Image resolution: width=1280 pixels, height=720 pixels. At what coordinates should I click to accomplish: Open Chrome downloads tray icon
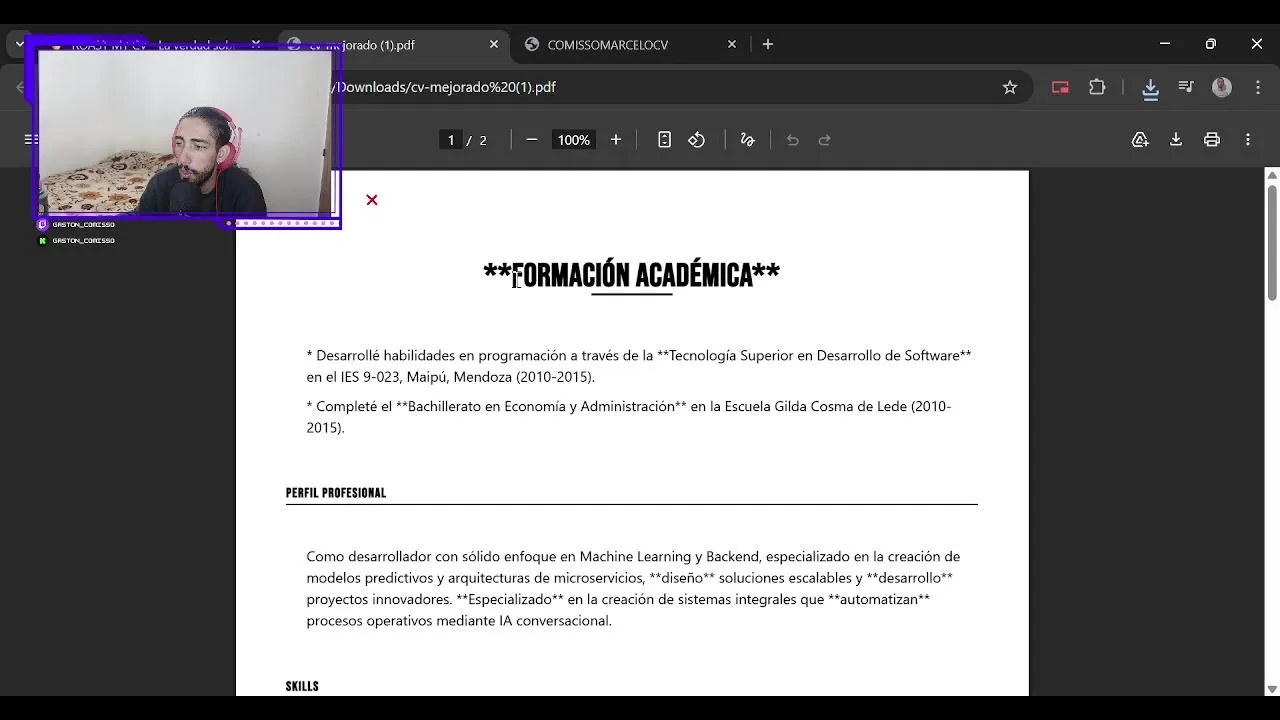(x=1151, y=88)
